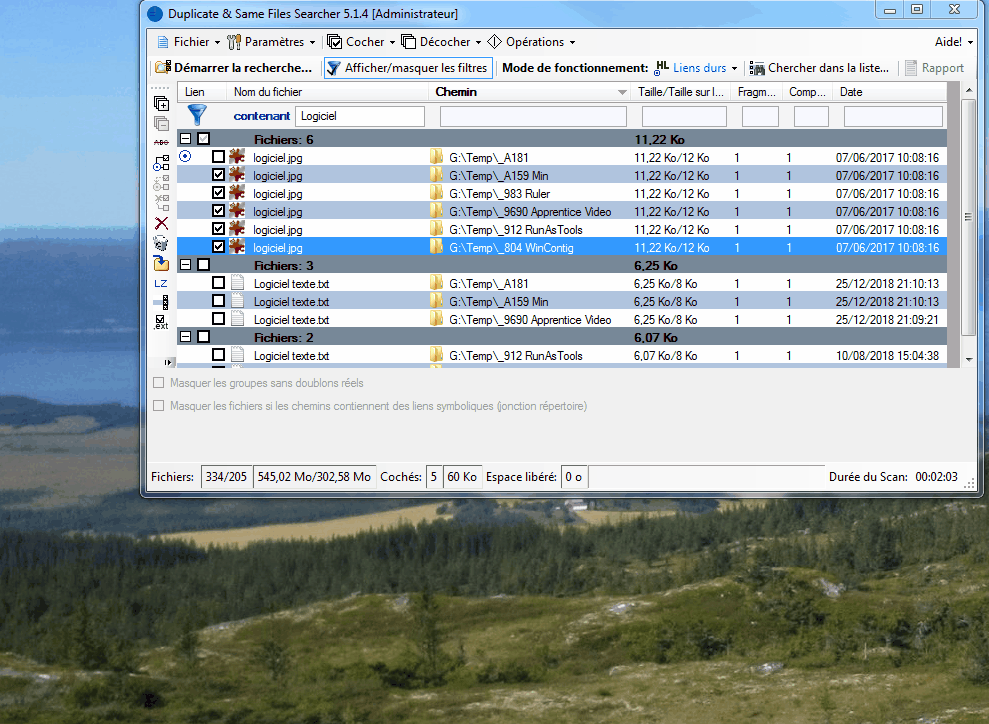Viewport: 989px width, 724px height.
Task: Uncheck logiciel.jpg in _983 Ruler
Action: click(218, 193)
